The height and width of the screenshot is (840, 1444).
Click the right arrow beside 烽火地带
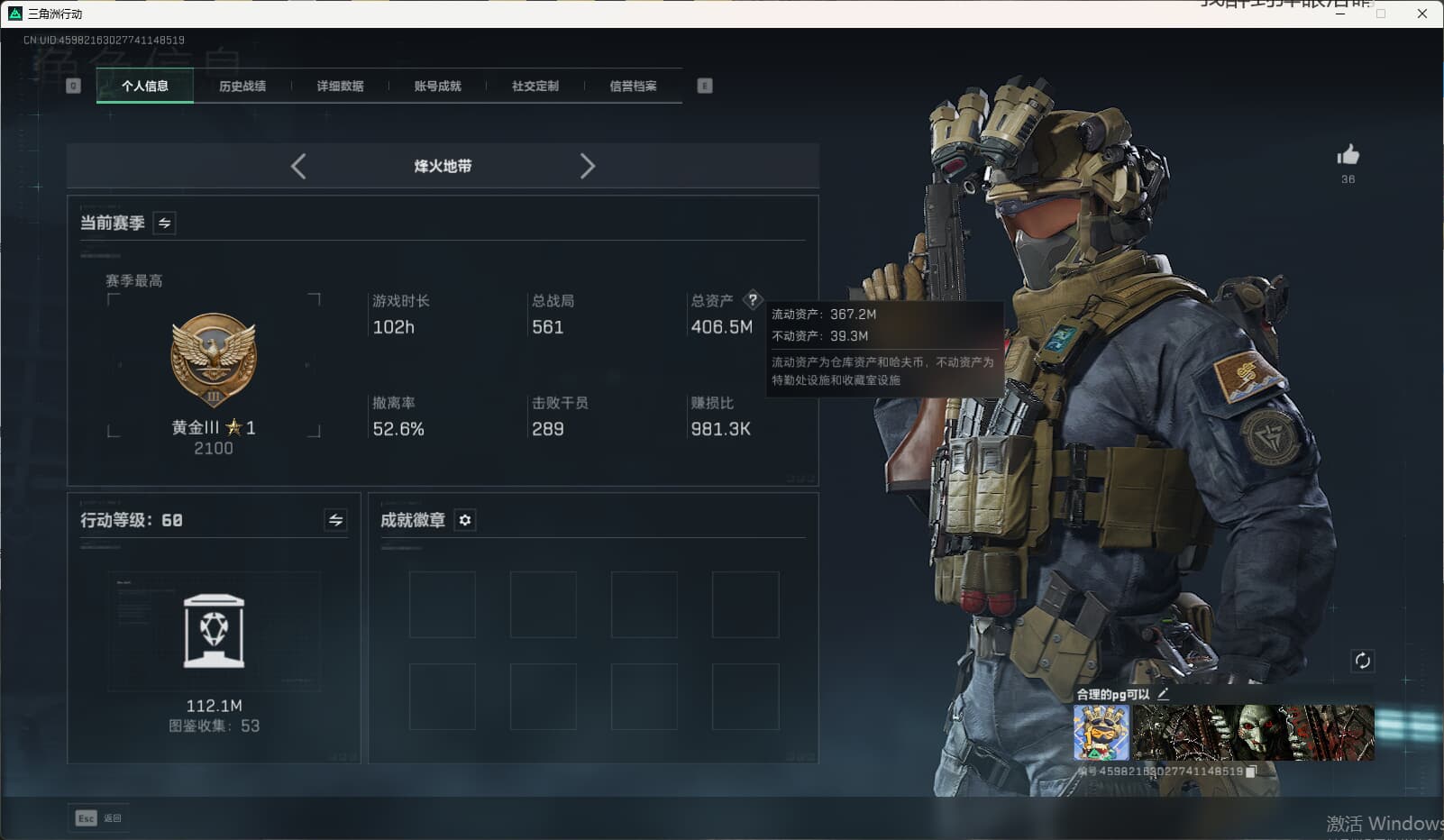[x=588, y=166]
